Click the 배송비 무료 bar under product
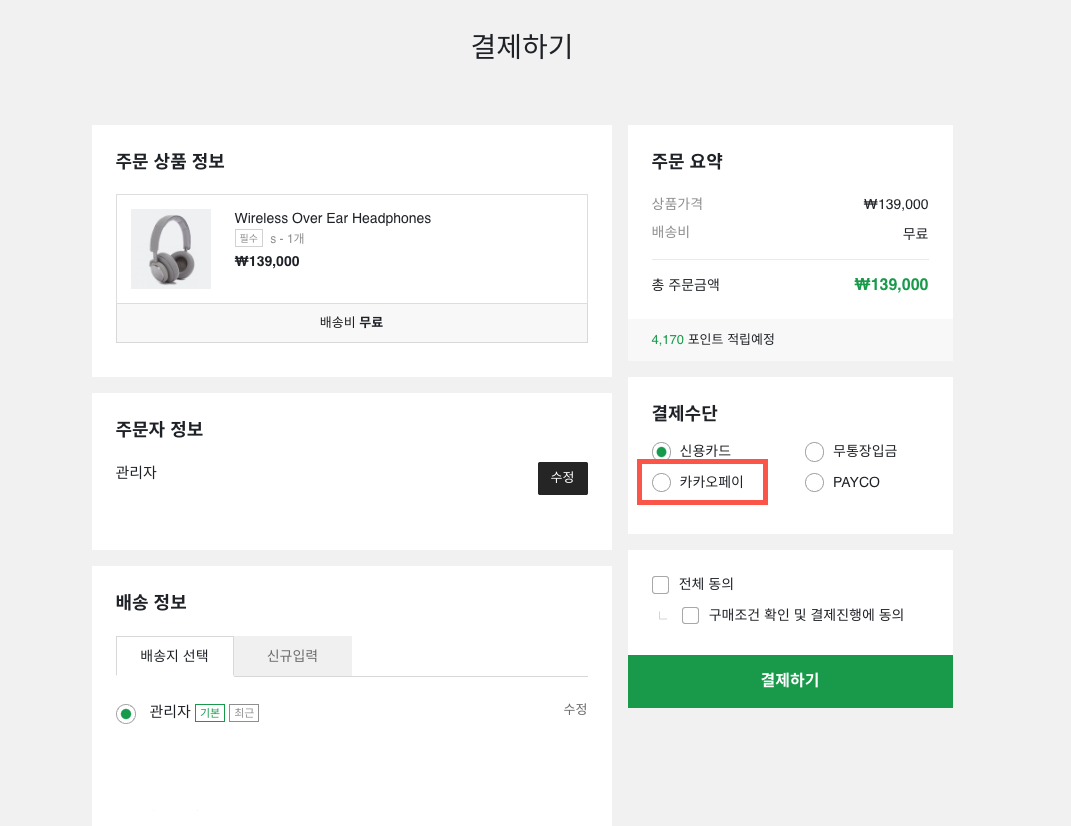The height and width of the screenshot is (826, 1071). [351, 322]
